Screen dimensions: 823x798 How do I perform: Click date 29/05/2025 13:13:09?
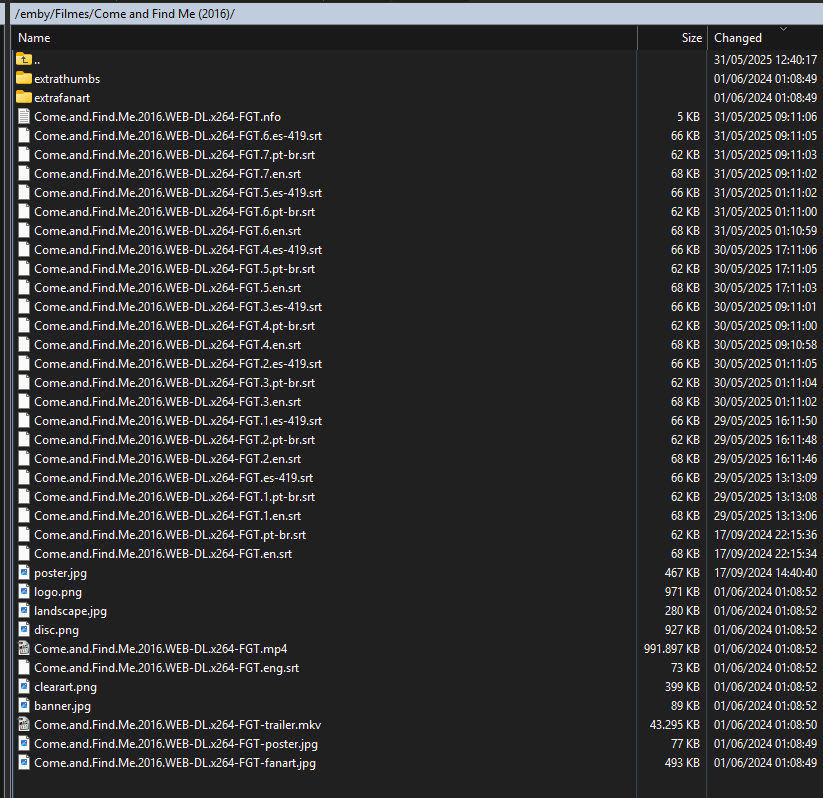click(765, 477)
